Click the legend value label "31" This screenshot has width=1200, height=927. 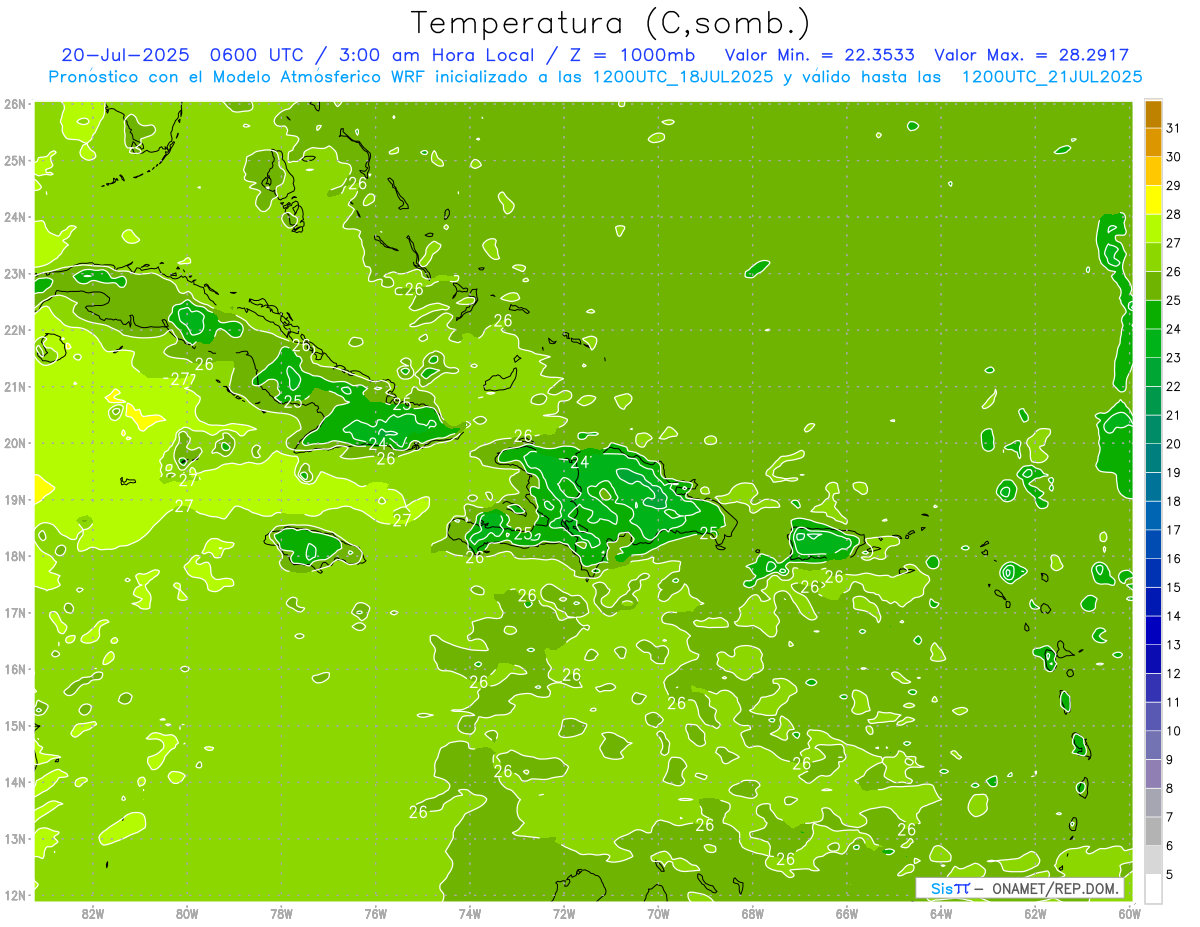click(1174, 128)
